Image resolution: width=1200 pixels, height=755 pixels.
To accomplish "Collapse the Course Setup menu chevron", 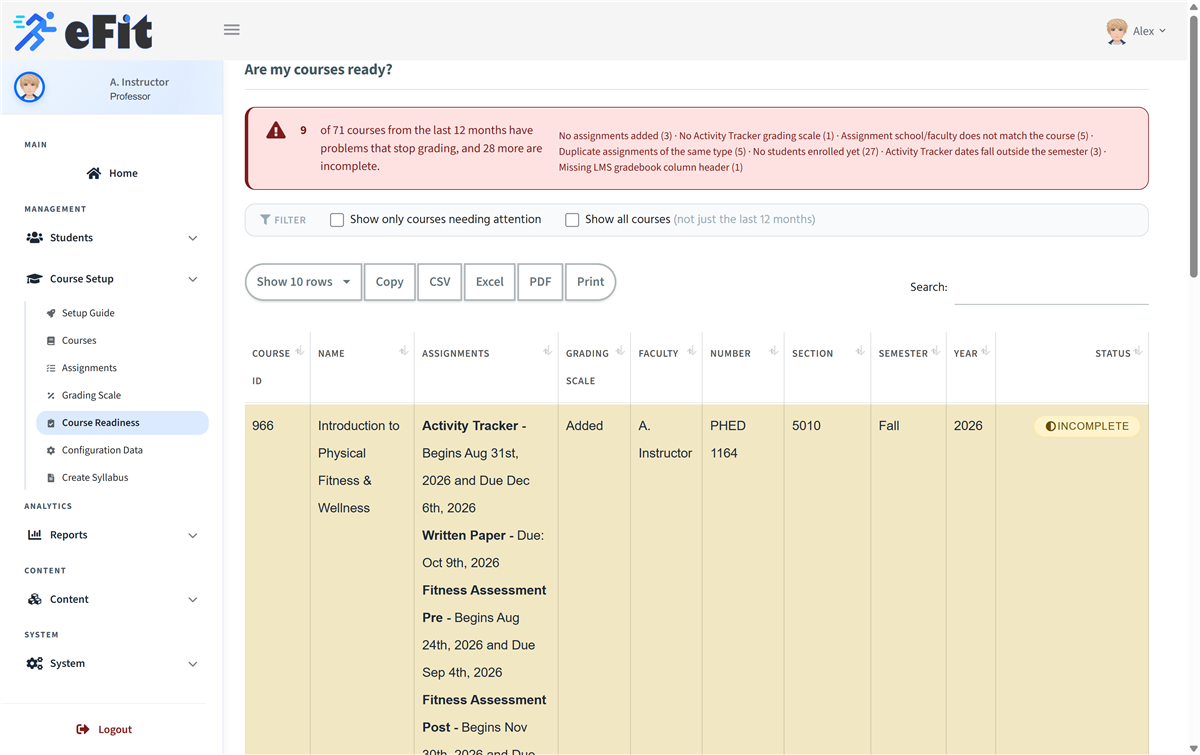I will coord(193,279).
